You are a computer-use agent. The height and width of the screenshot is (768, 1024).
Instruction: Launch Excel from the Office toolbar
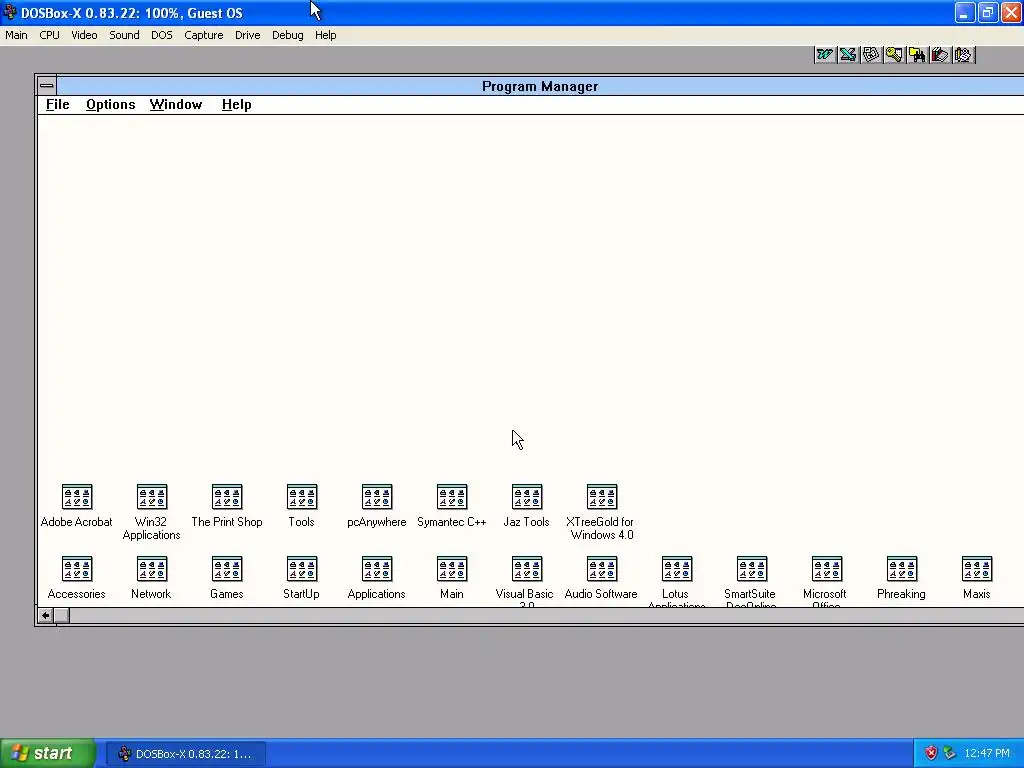(x=848, y=55)
